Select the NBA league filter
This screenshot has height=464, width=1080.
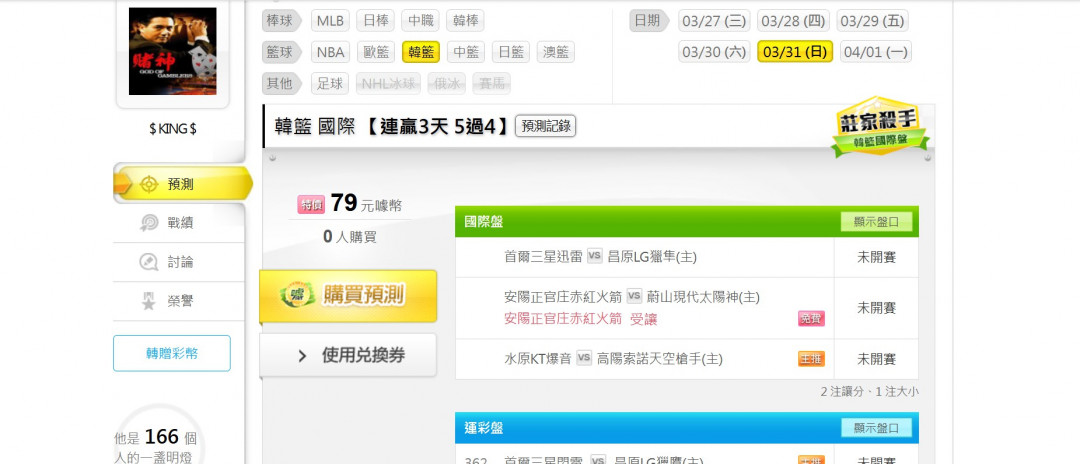coord(331,52)
